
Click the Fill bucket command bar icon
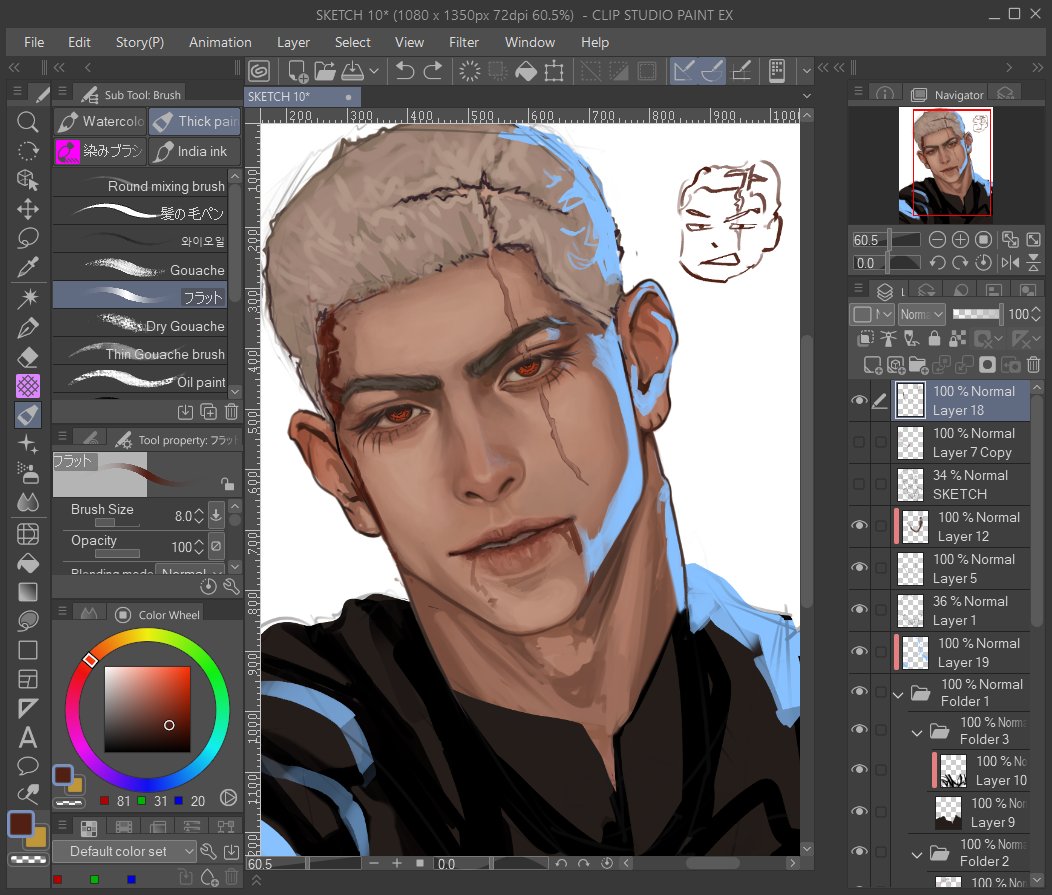tap(526, 70)
